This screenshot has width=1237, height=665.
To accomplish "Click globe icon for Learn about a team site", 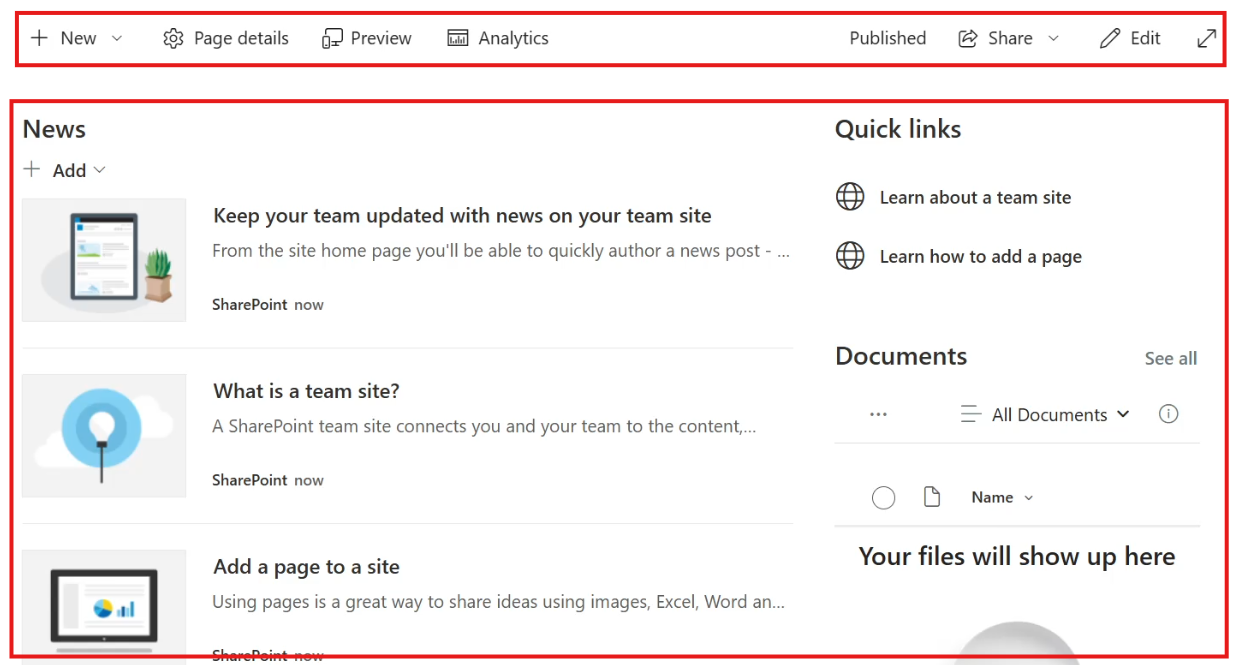I will click(850, 197).
